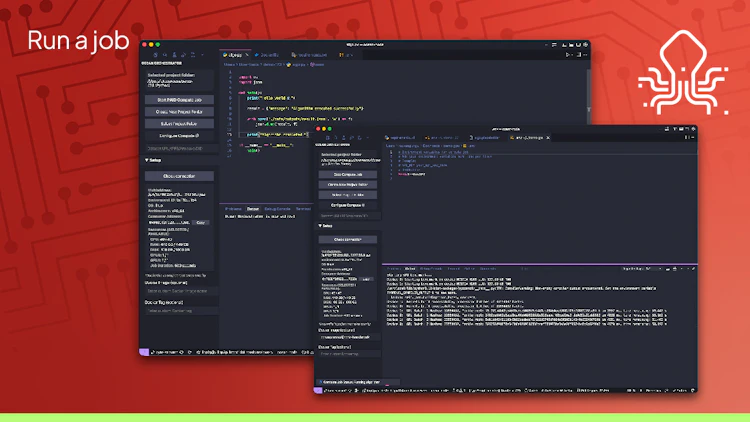The height and width of the screenshot is (422, 750).
Task: Click notifications bell in front window status bar
Action: [692, 390]
